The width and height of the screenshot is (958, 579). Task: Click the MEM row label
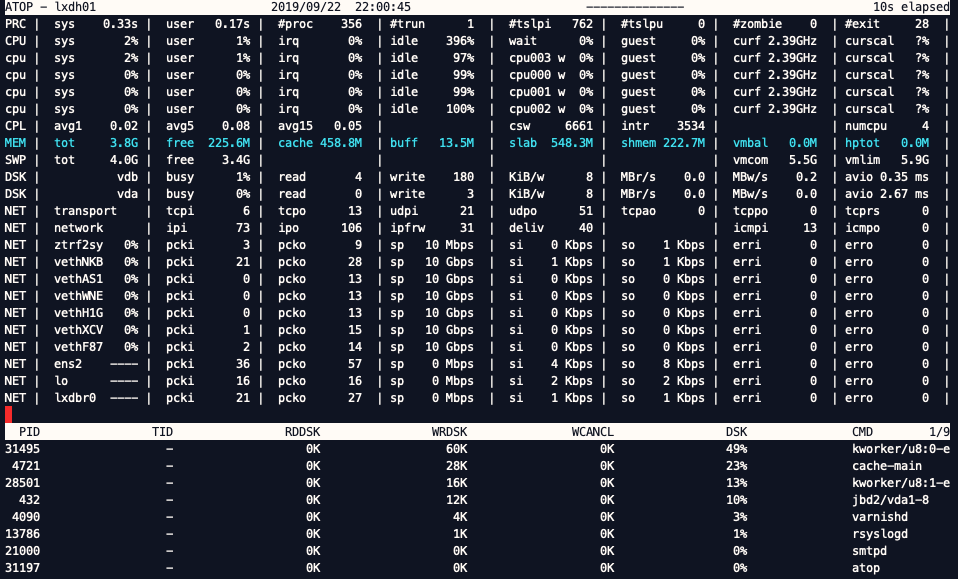click(15, 143)
